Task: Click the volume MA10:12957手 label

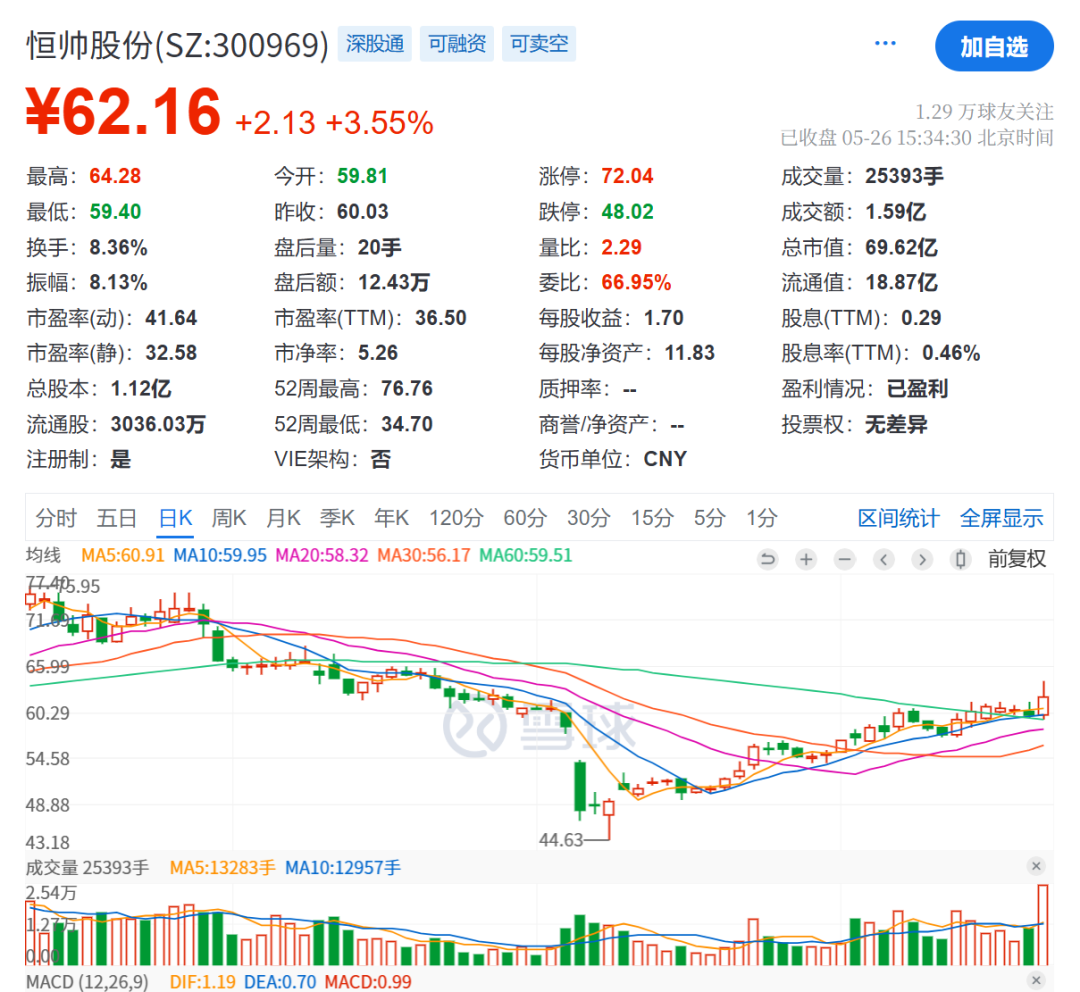Action: tap(343, 868)
